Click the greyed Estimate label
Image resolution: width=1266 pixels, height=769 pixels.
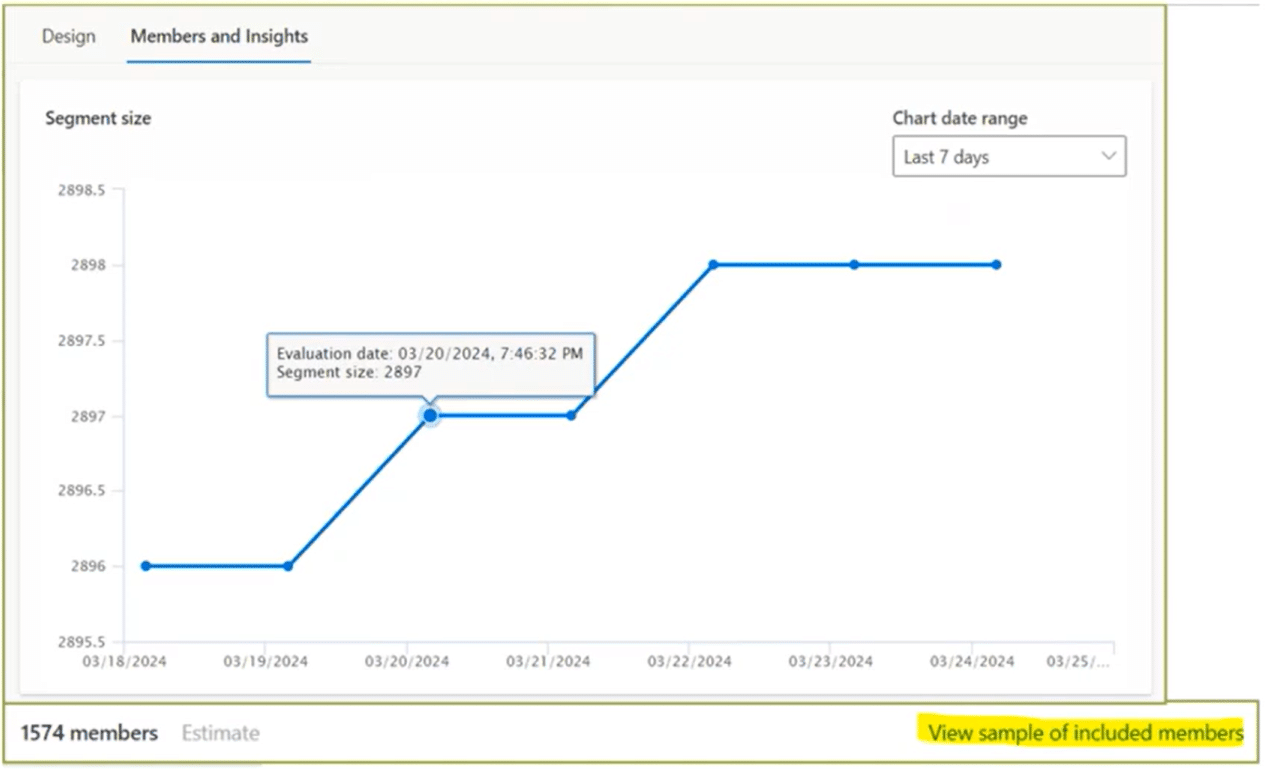click(x=220, y=733)
